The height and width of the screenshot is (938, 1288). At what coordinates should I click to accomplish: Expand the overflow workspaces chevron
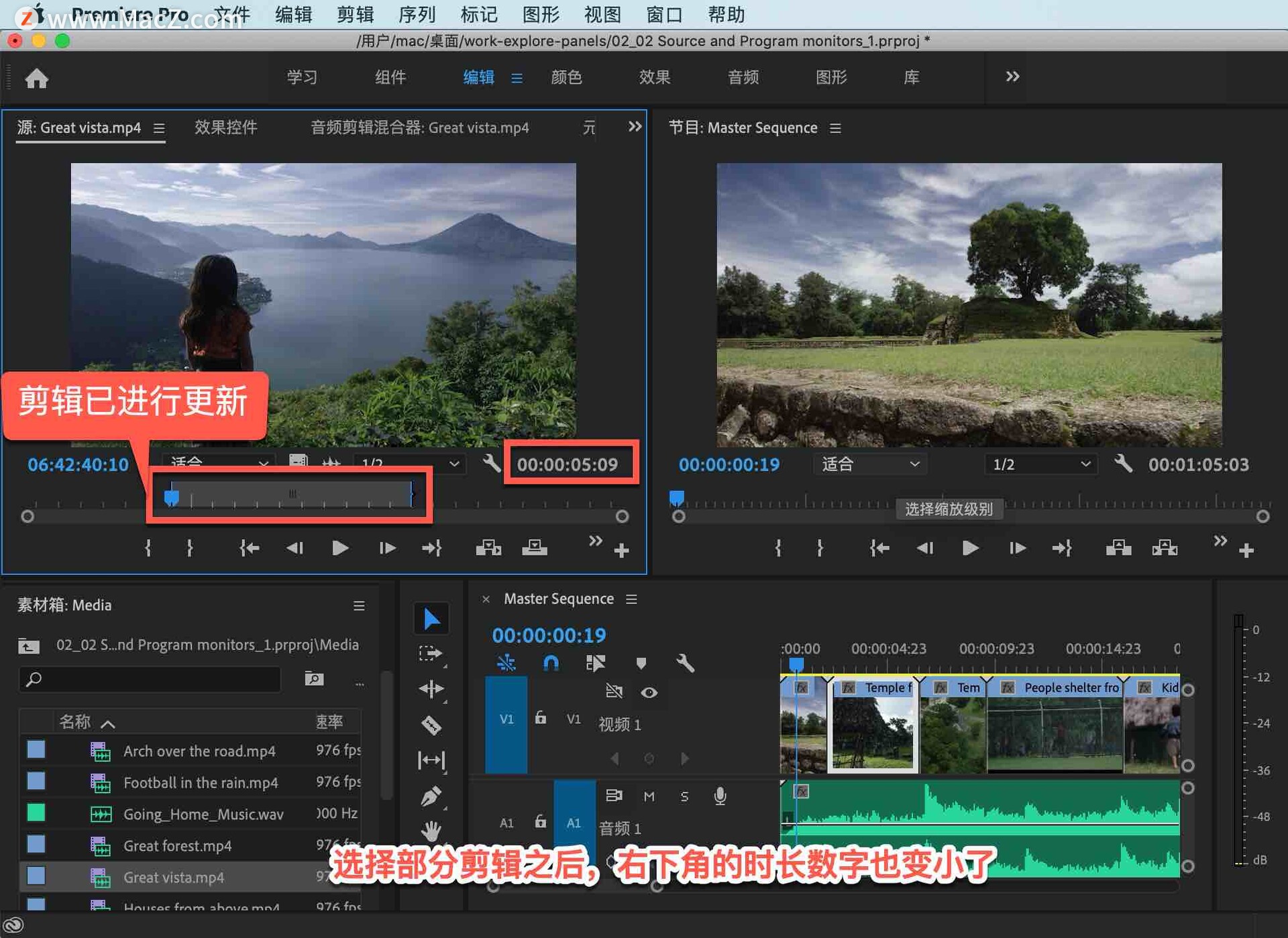pos(1012,76)
